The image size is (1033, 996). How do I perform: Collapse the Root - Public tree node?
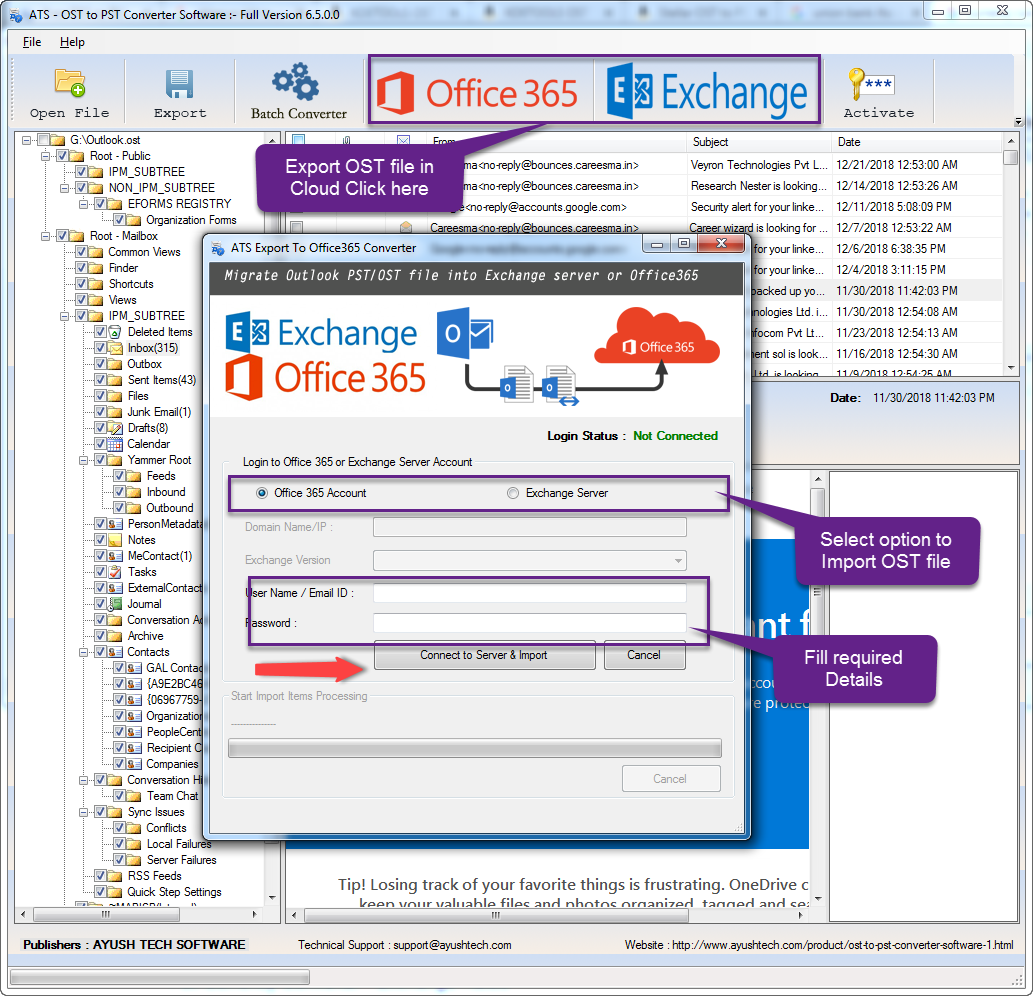(x=45, y=156)
